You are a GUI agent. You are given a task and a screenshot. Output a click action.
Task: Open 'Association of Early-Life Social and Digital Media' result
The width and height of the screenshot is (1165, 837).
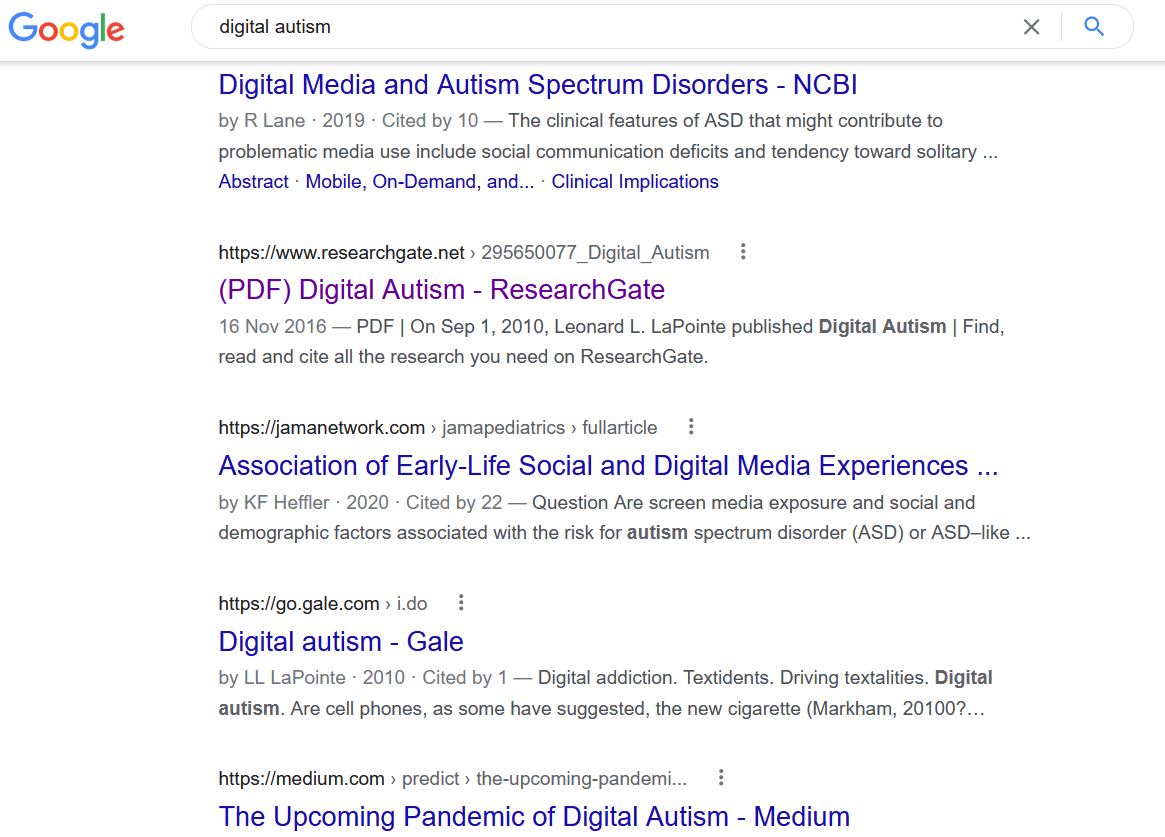pos(608,465)
